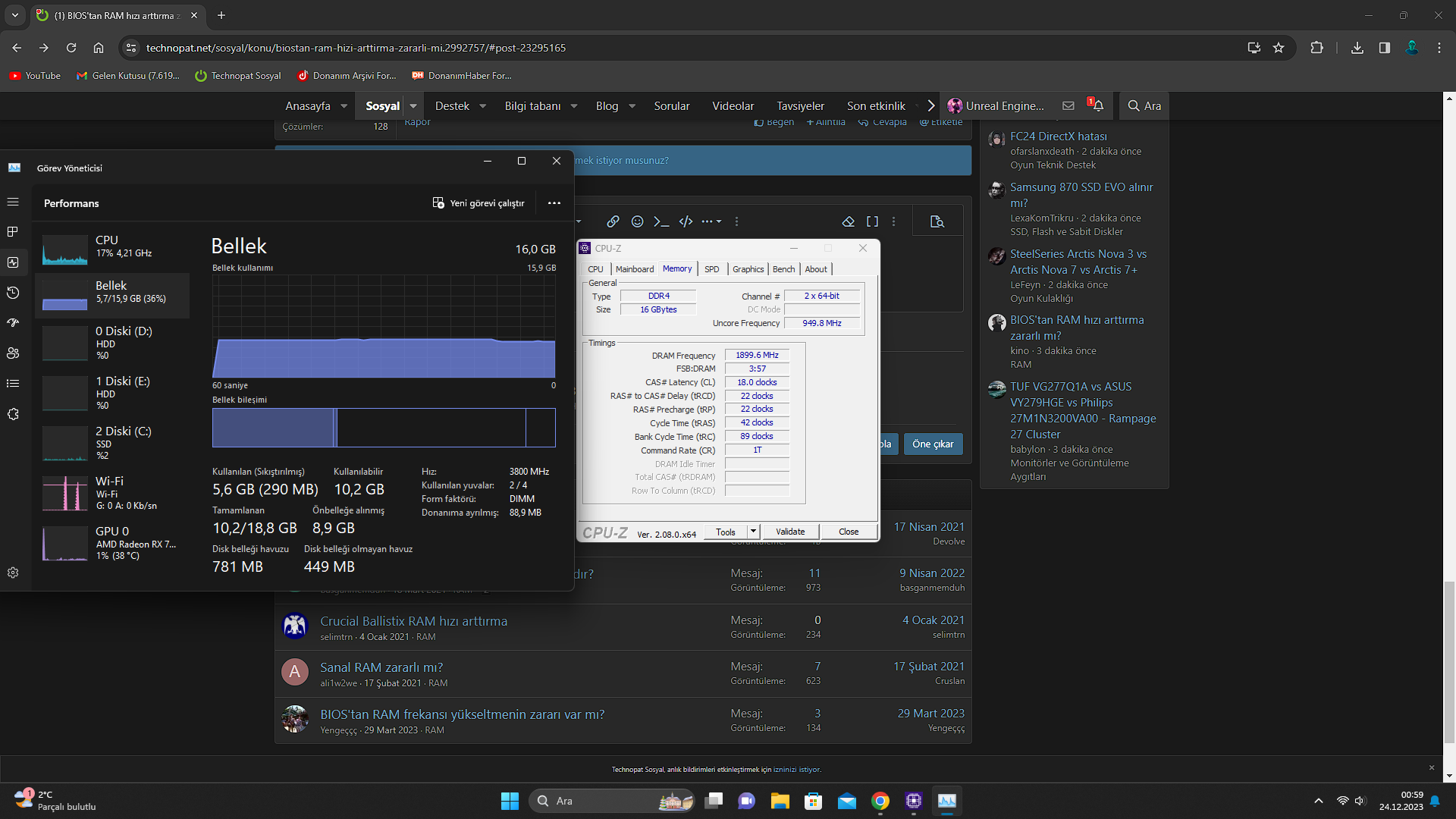Click the remove formatting eraser icon

click(849, 221)
